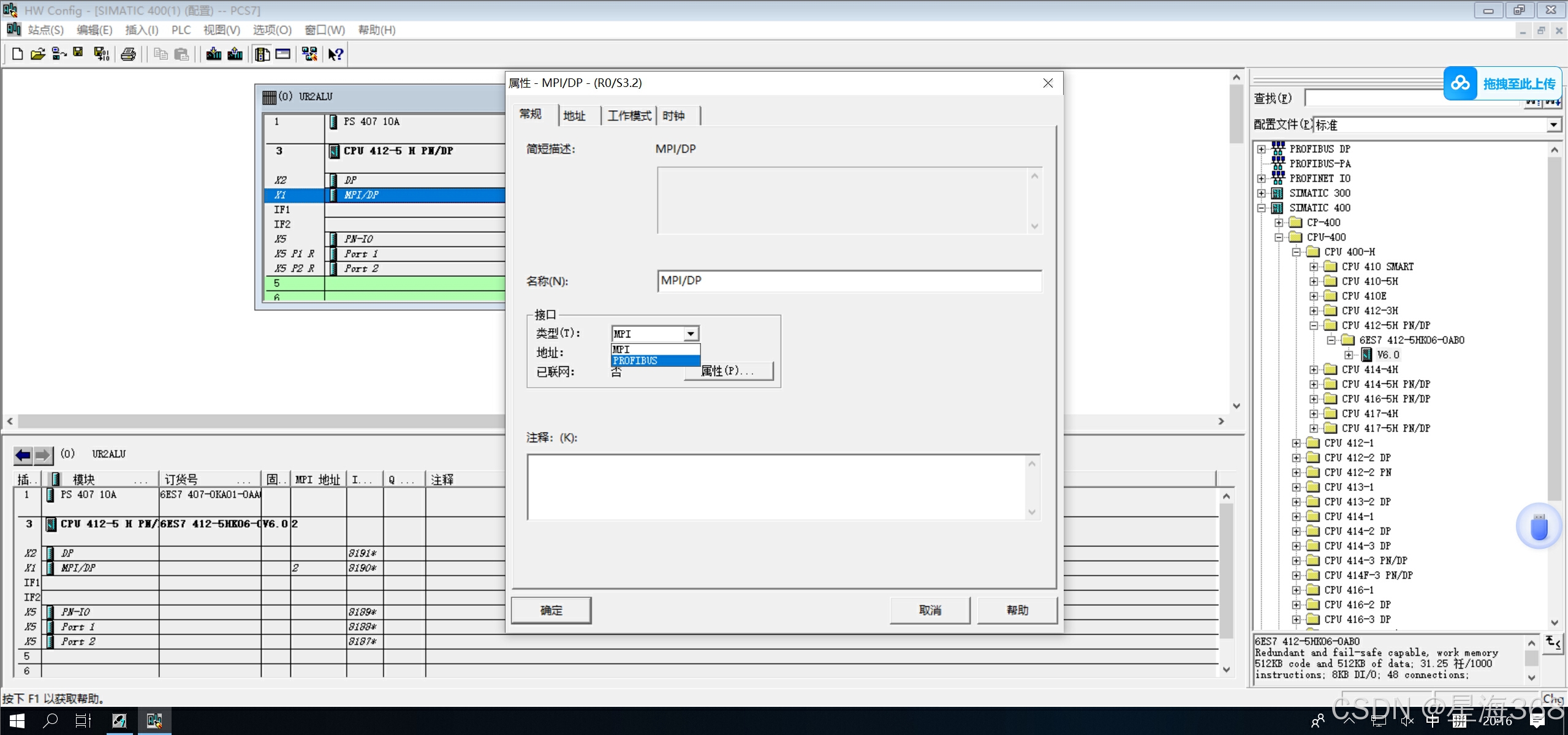Open the interface type combo box arrow

(691, 334)
